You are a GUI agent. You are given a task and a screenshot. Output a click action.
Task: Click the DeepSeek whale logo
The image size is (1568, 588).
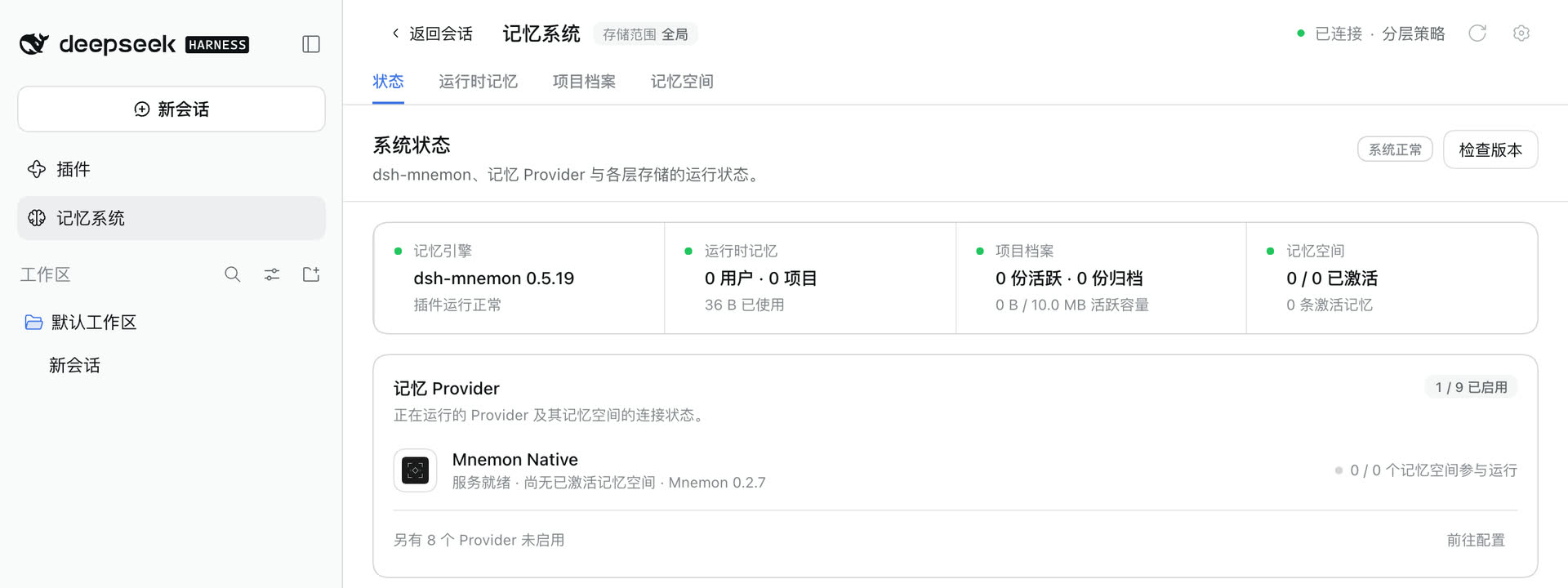point(34,44)
